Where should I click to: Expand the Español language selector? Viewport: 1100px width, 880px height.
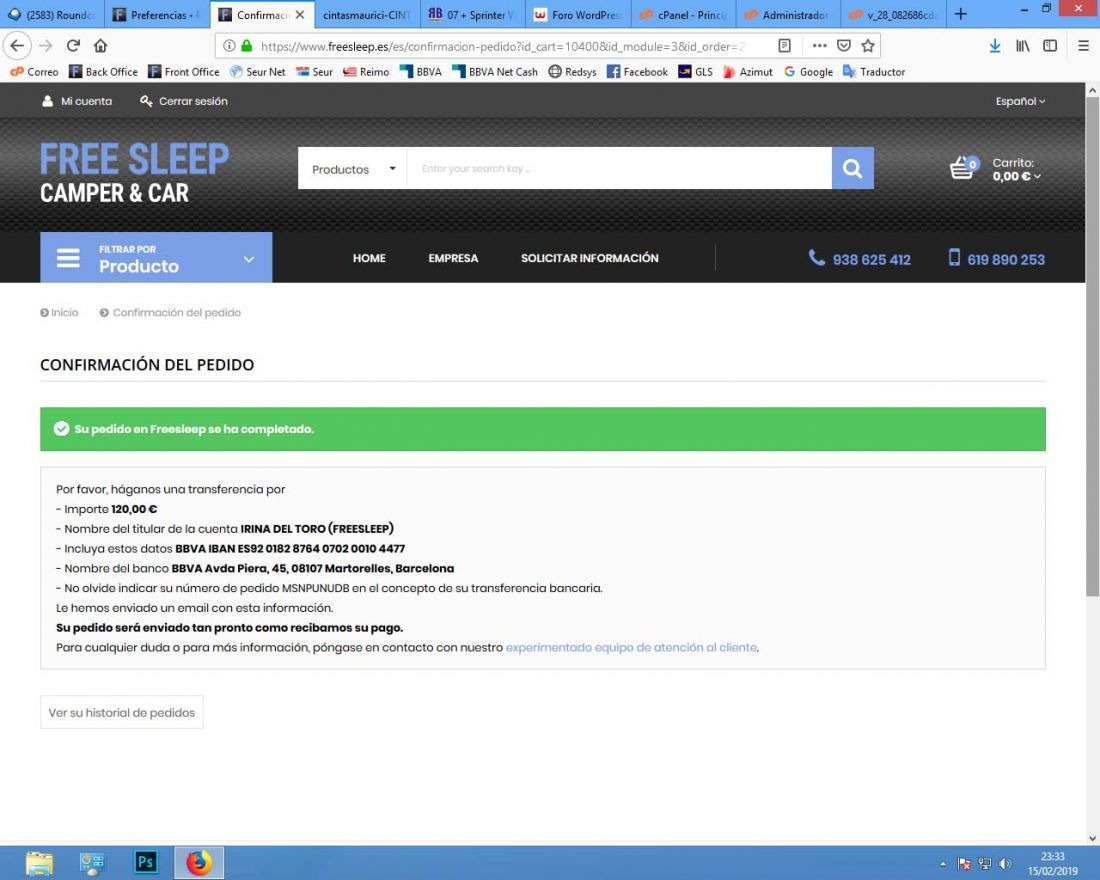tap(1020, 101)
